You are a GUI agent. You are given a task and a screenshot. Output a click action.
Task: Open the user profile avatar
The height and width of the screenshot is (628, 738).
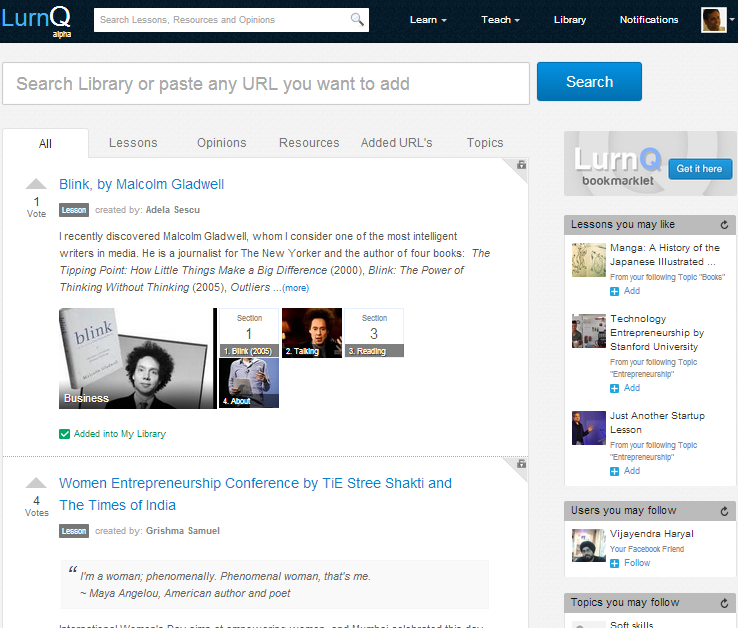point(714,20)
